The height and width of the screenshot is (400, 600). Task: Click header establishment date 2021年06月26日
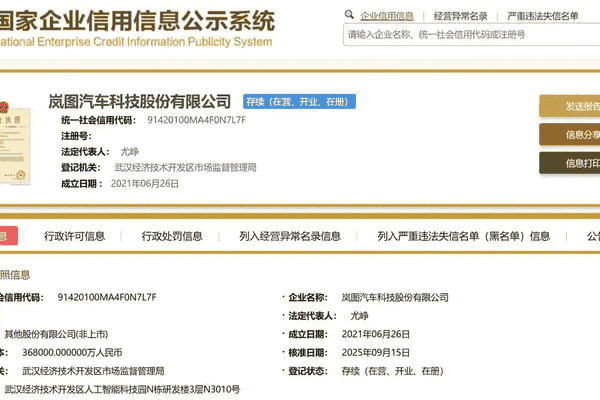point(145,184)
